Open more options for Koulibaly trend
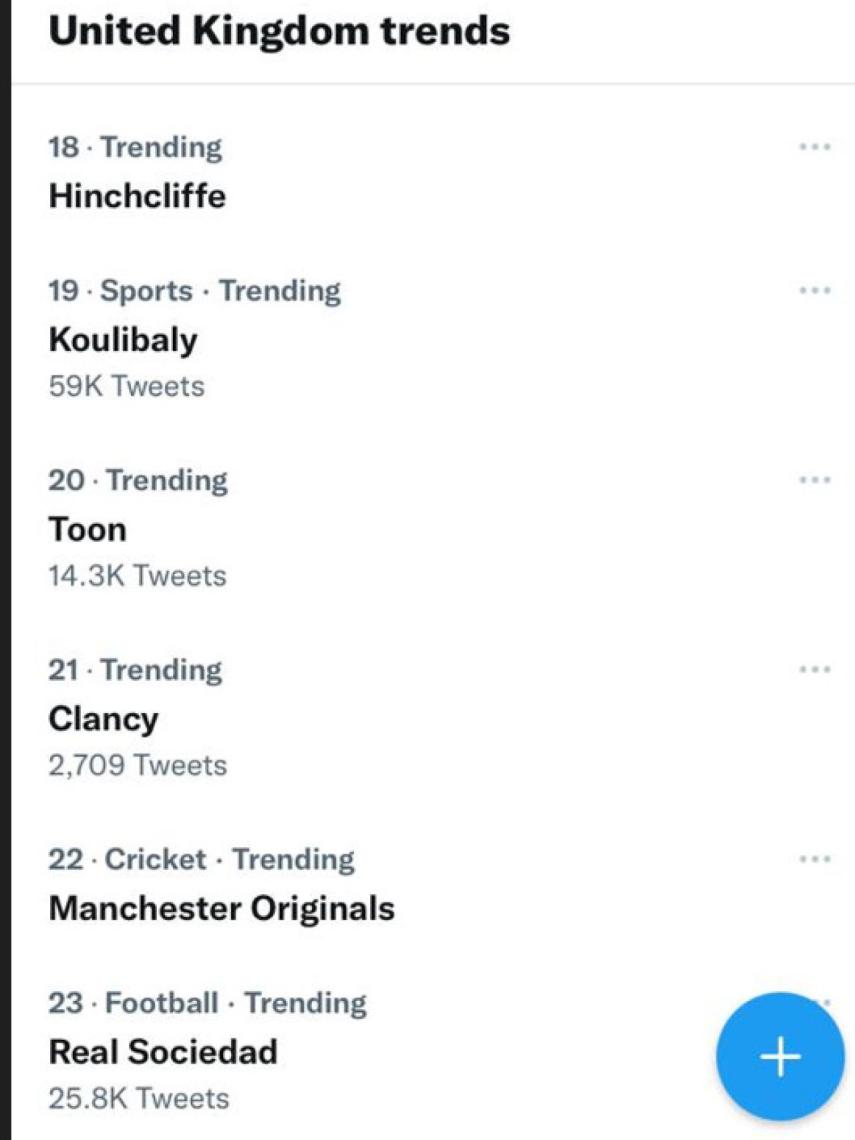855x1140 pixels. 815,291
